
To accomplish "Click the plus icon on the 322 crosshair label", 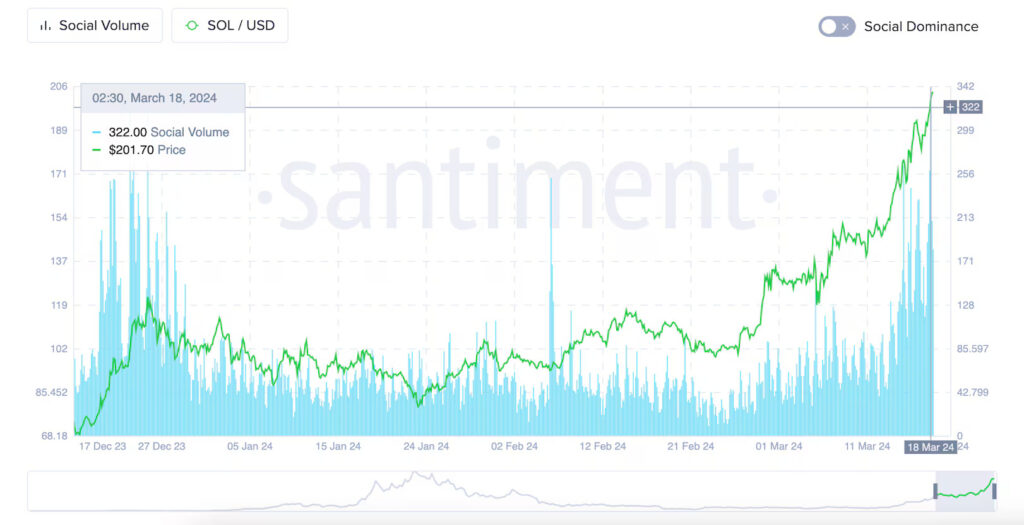I will tap(949, 107).
